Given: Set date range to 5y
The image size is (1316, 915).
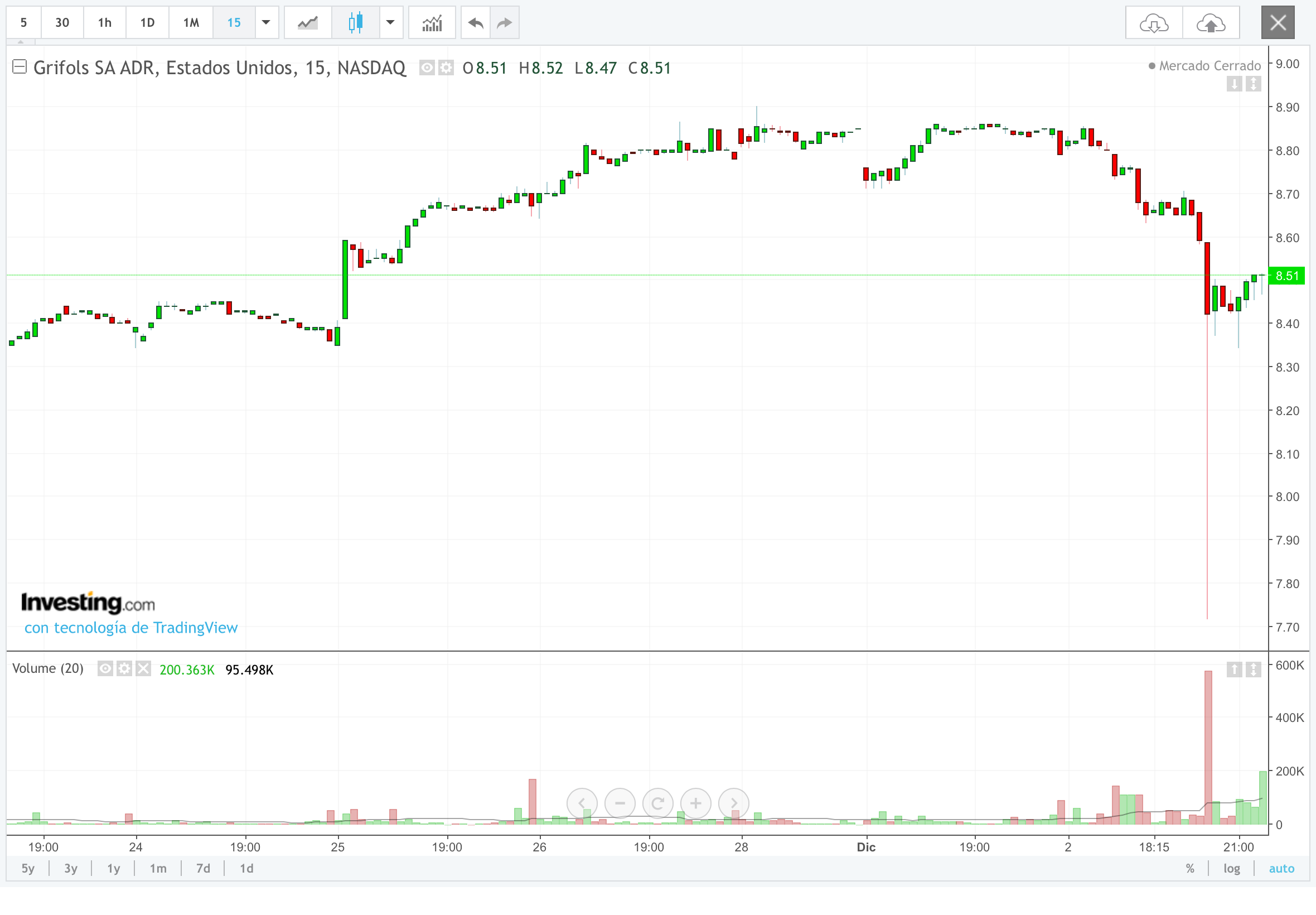Looking at the screenshot, I should [x=28, y=869].
